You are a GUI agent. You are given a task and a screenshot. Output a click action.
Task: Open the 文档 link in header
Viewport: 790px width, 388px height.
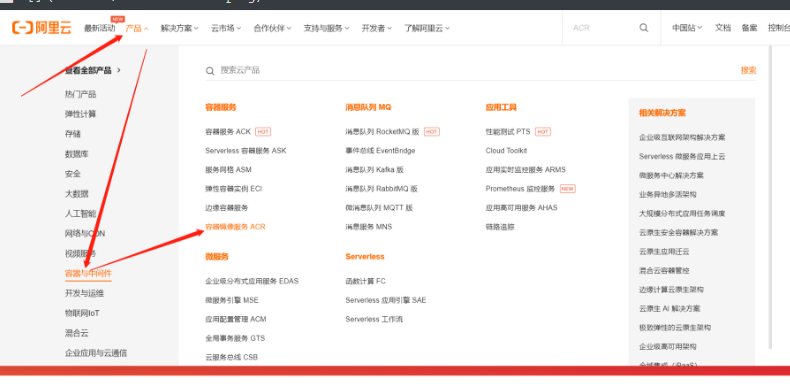point(722,28)
